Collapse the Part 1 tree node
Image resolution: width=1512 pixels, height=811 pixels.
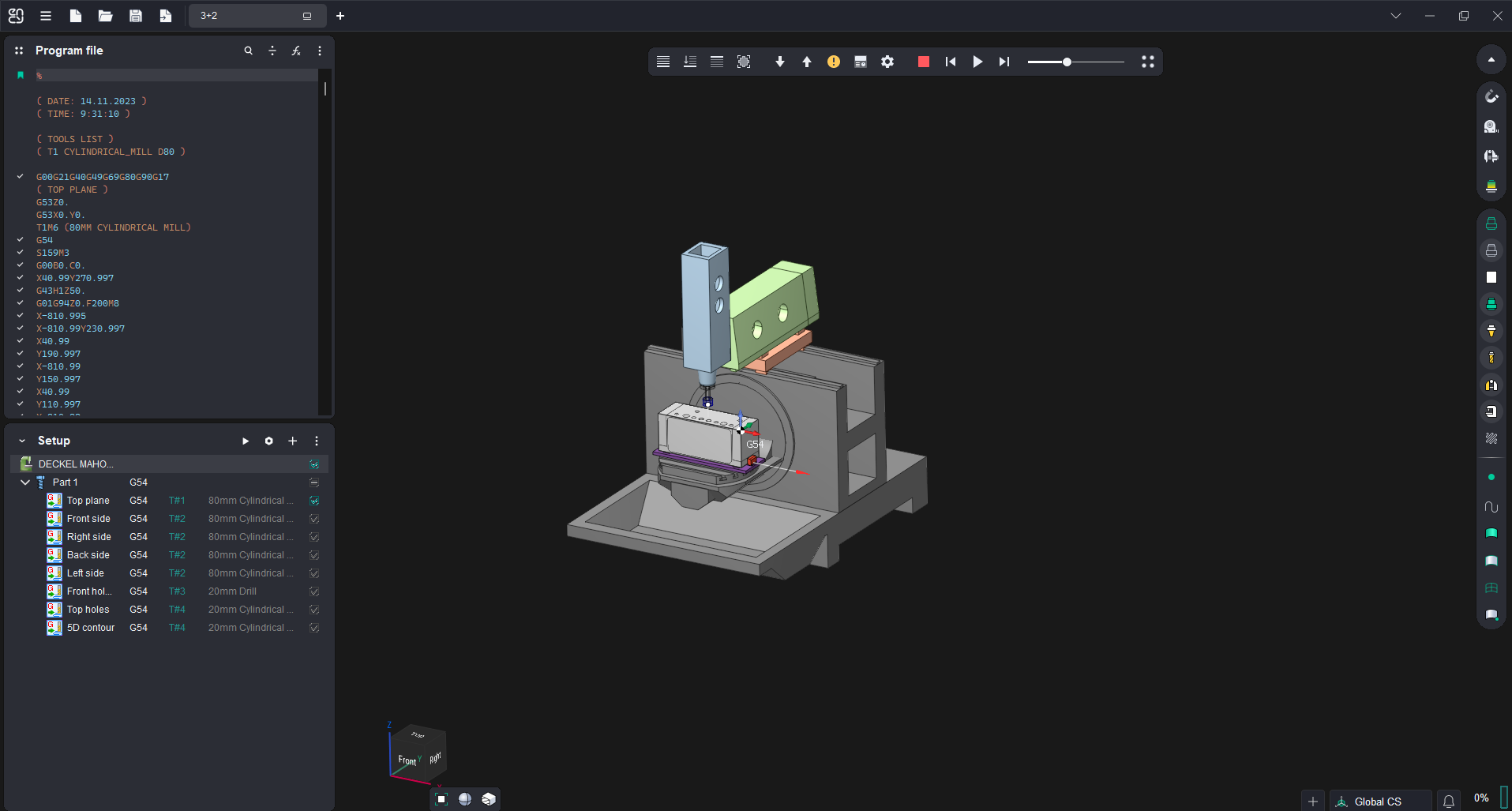25,482
